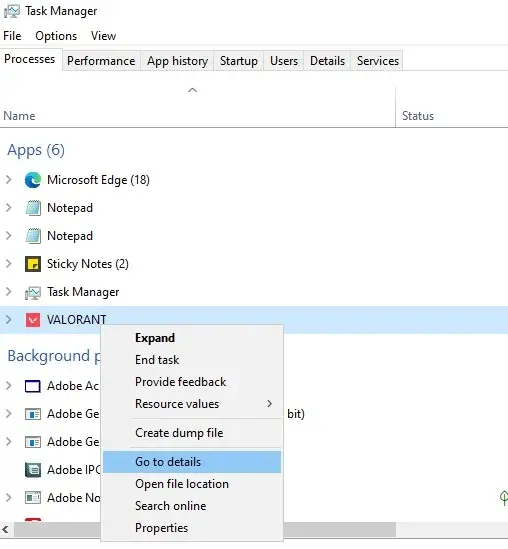Choose End task in the context menu
This screenshot has height=549, width=508.
[x=192, y=360]
